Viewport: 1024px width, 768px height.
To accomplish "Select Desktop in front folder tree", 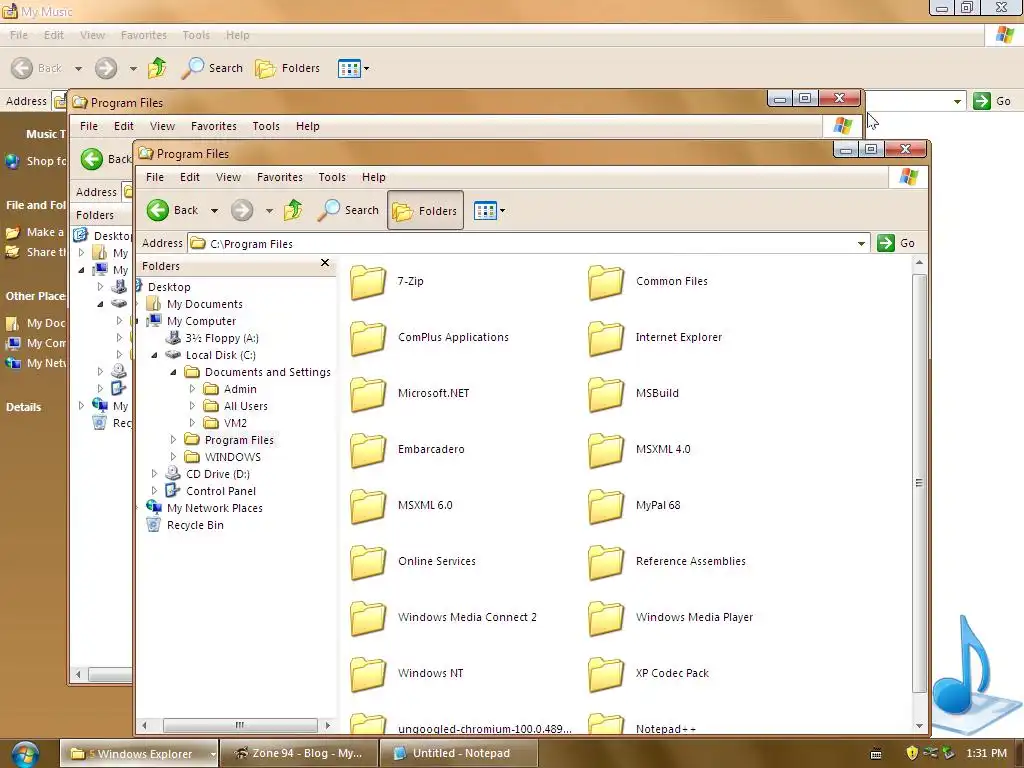I will point(169,287).
